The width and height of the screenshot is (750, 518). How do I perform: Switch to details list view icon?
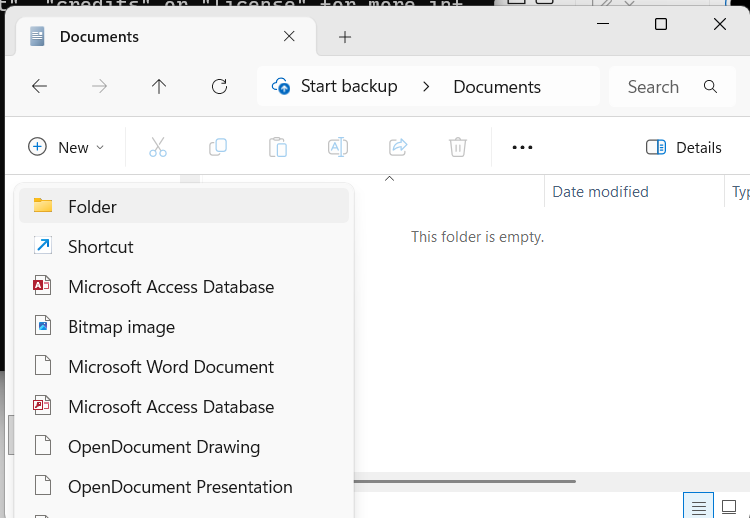coord(698,506)
